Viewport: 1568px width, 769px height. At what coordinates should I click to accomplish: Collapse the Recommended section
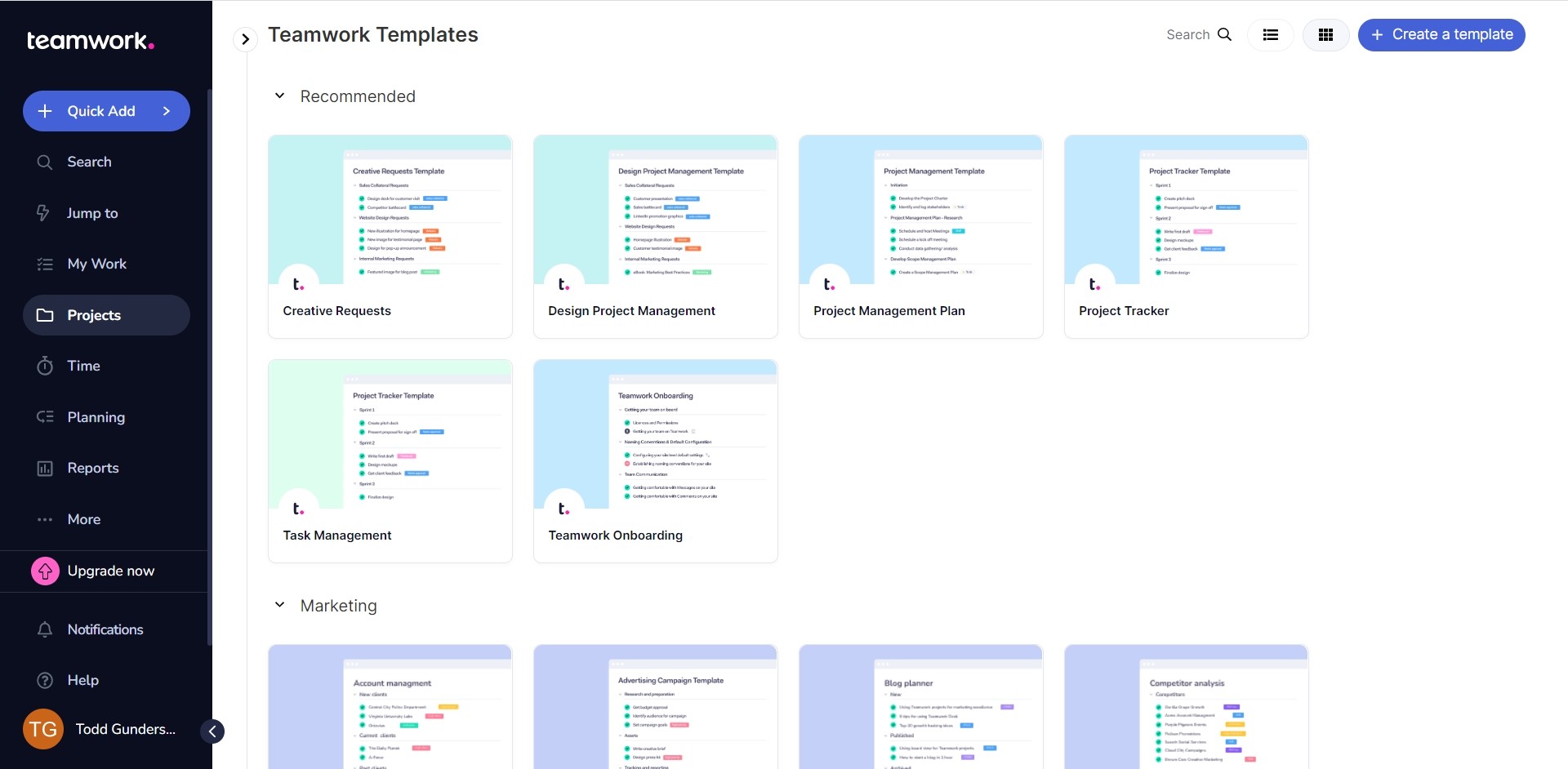point(280,96)
